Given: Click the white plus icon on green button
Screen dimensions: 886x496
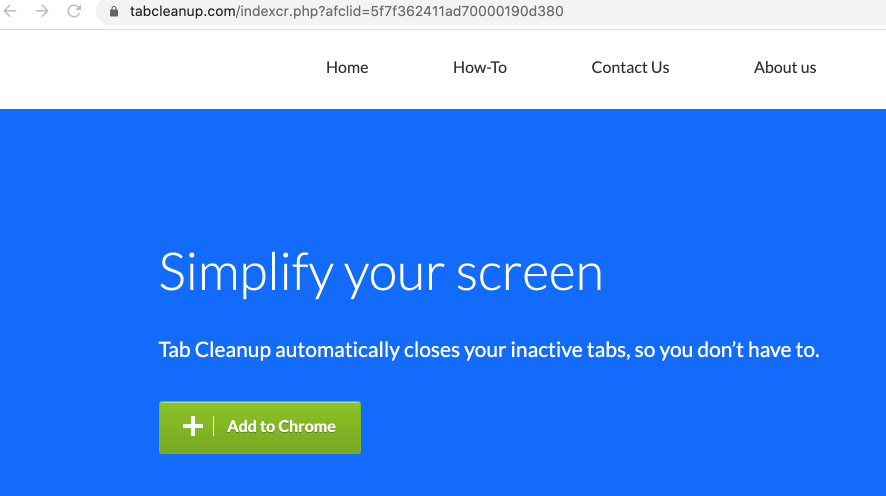Looking at the screenshot, I should pos(193,427).
